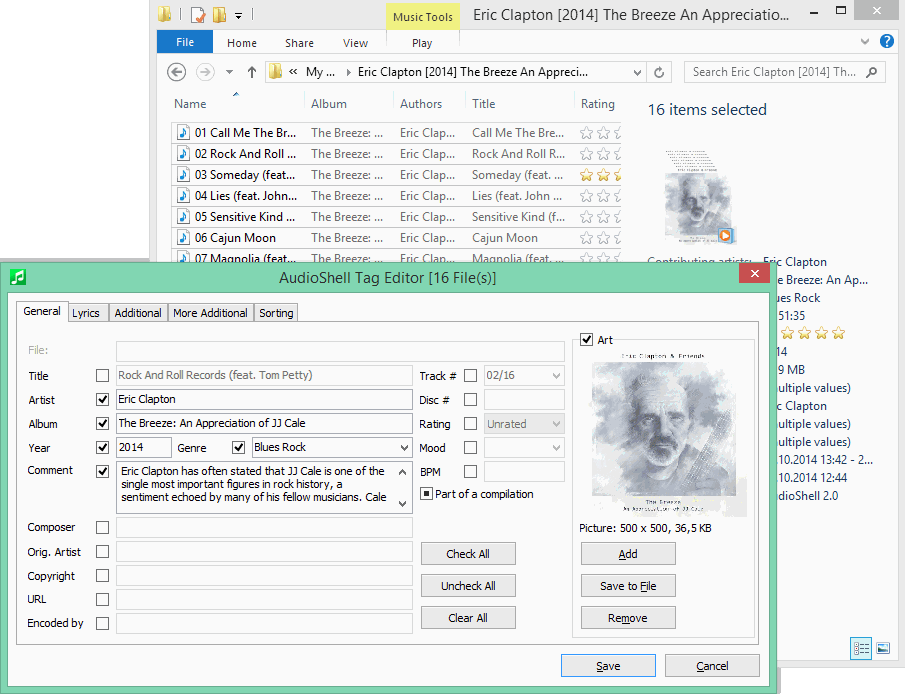Enable the Rating checkbox
The height and width of the screenshot is (694, 905).
[470, 424]
